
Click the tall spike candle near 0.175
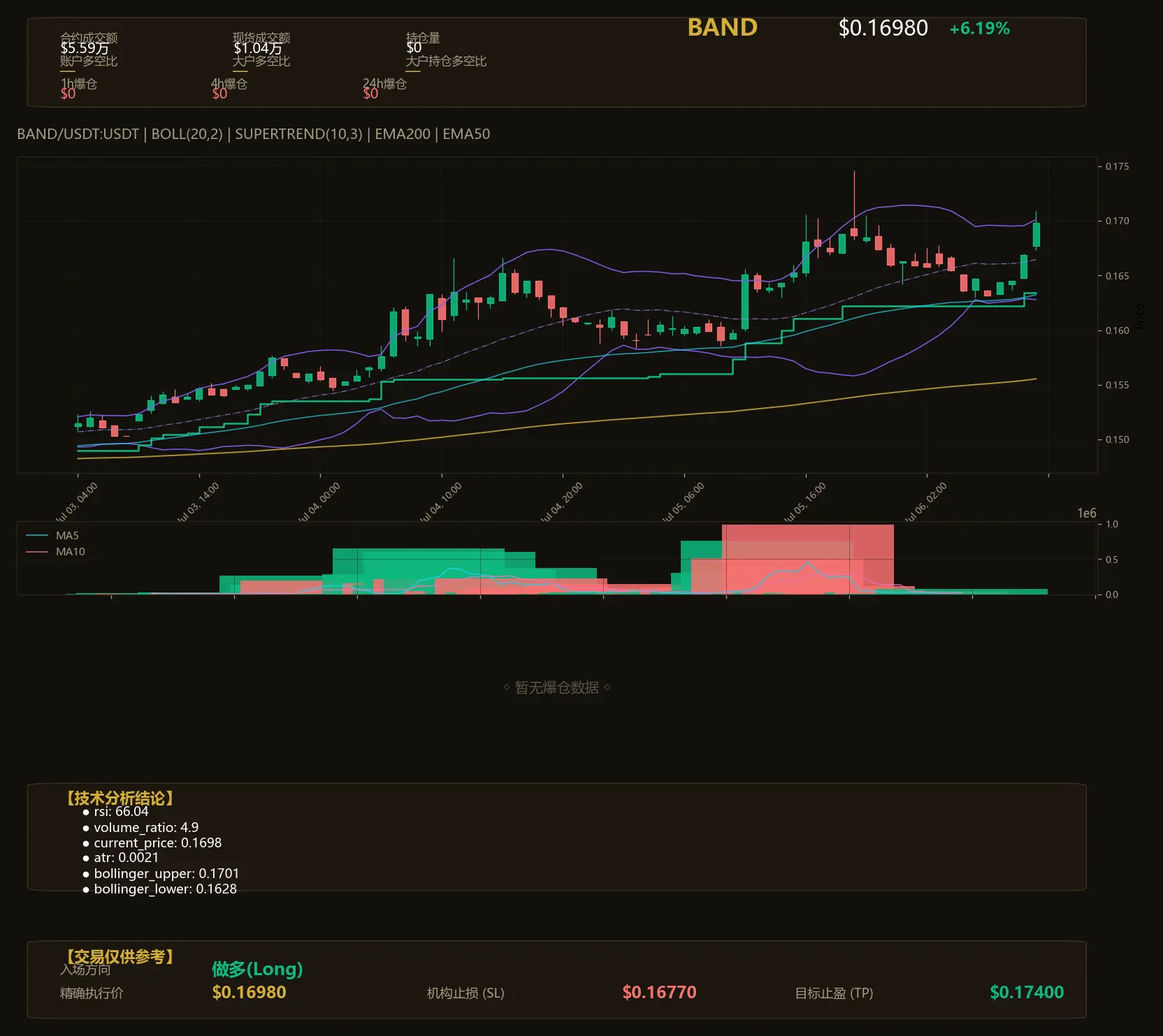[x=854, y=206]
